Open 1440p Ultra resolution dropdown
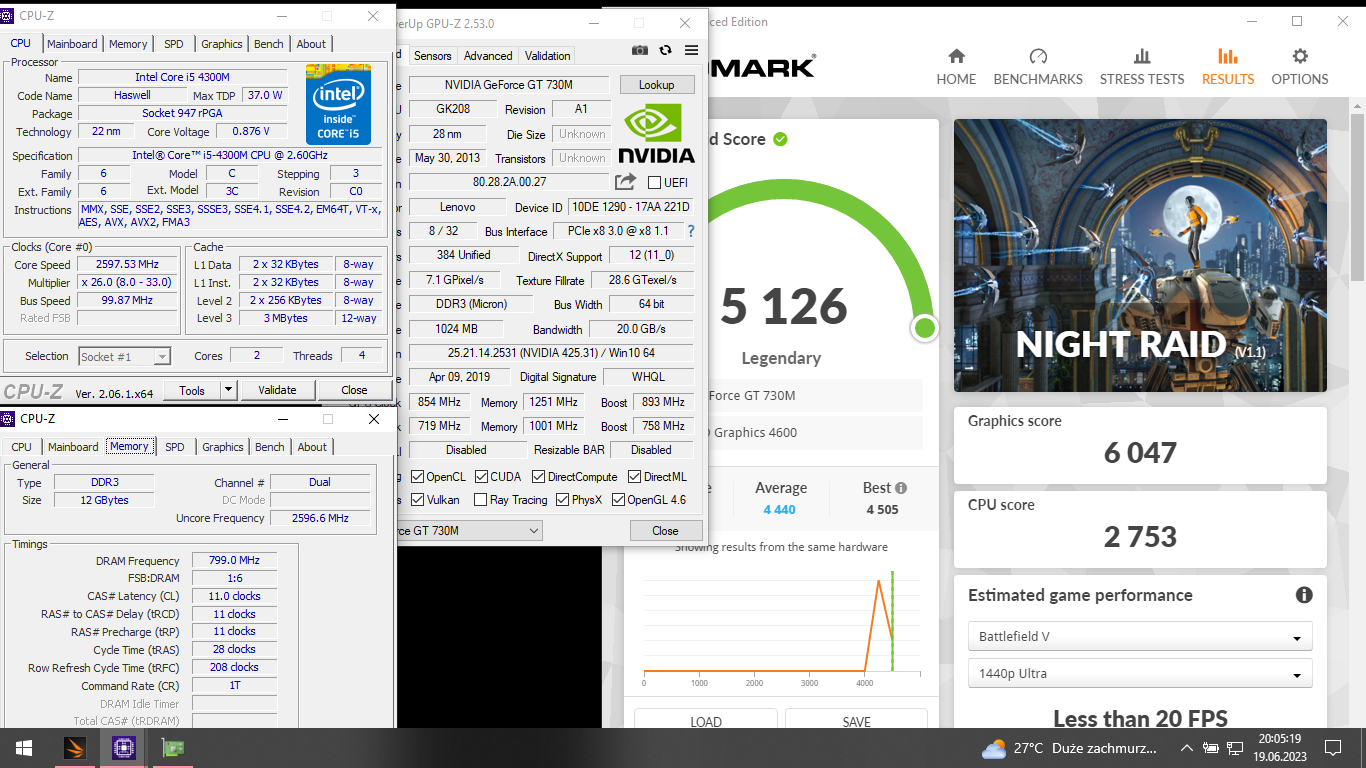 click(x=1140, y=673)
